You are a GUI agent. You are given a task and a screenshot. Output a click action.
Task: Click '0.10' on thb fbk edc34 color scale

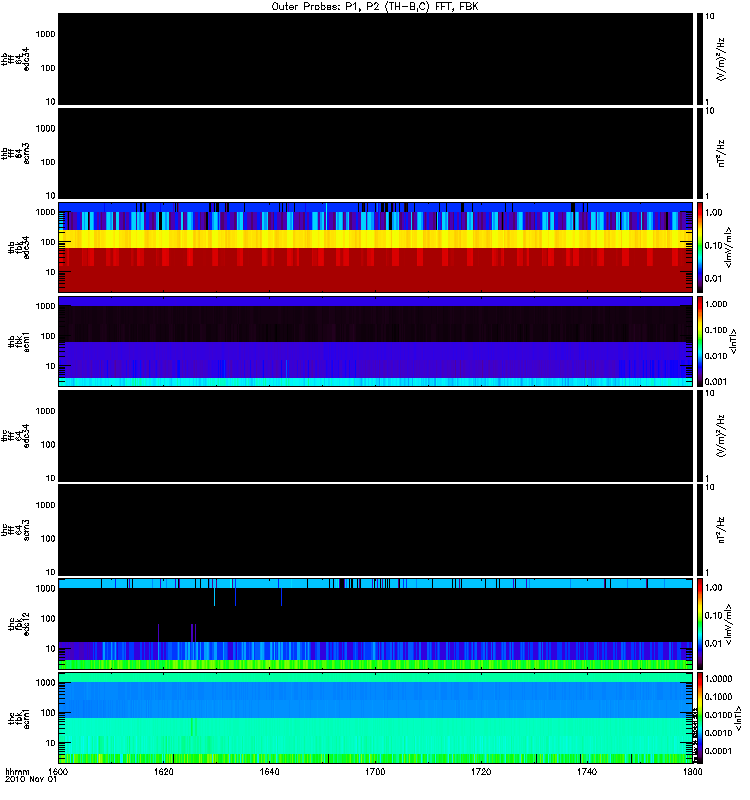714,245
